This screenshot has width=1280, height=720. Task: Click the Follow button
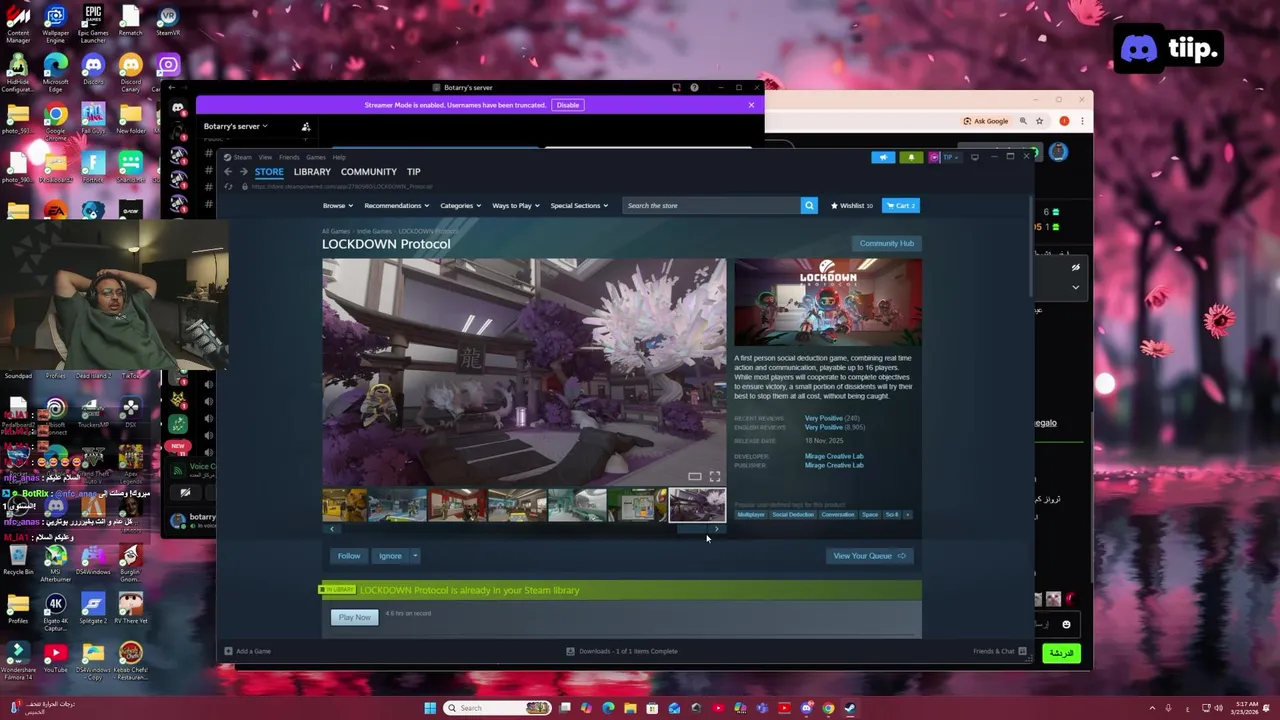click(349, 556)
